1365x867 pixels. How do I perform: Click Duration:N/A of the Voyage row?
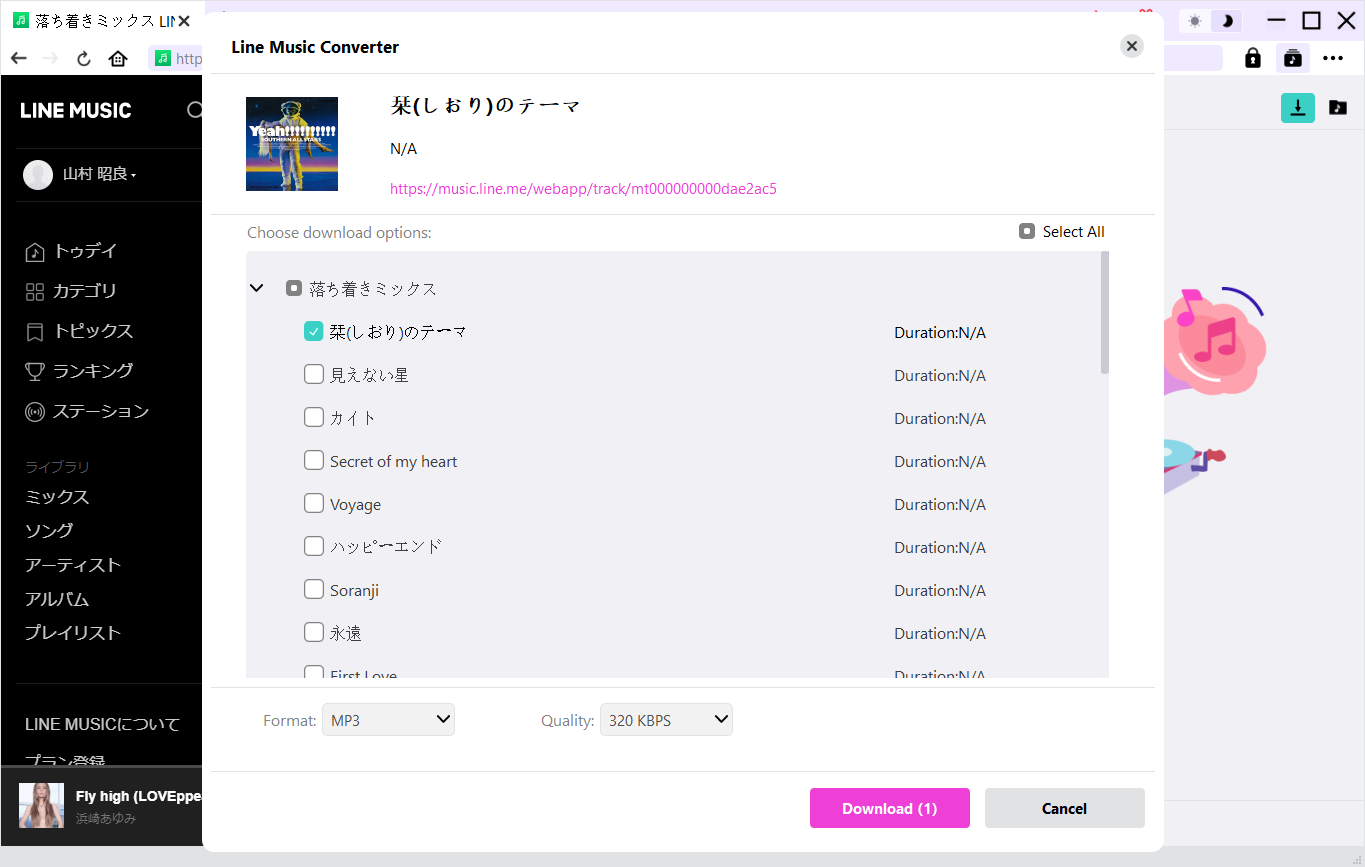point(940,504)
